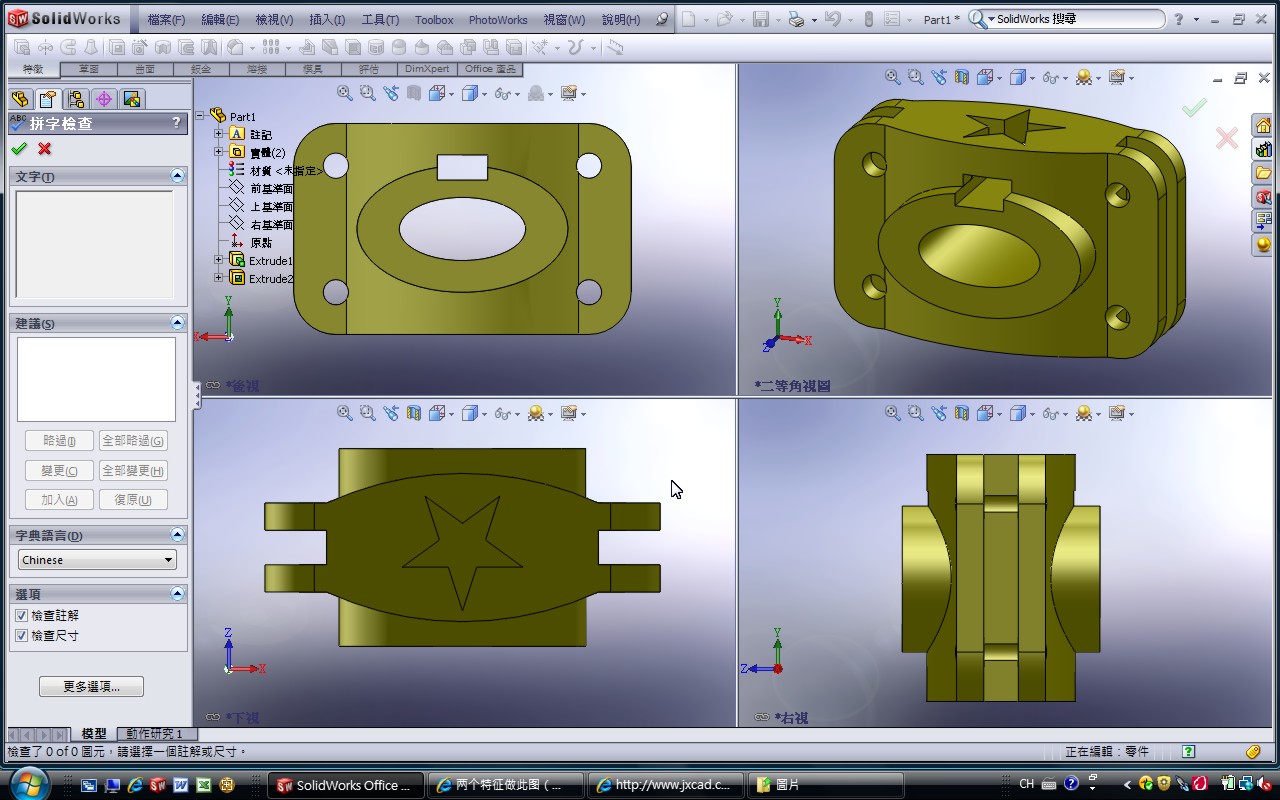
Task: Open the DisplayManager tab icon
Action: coord(132,98)
